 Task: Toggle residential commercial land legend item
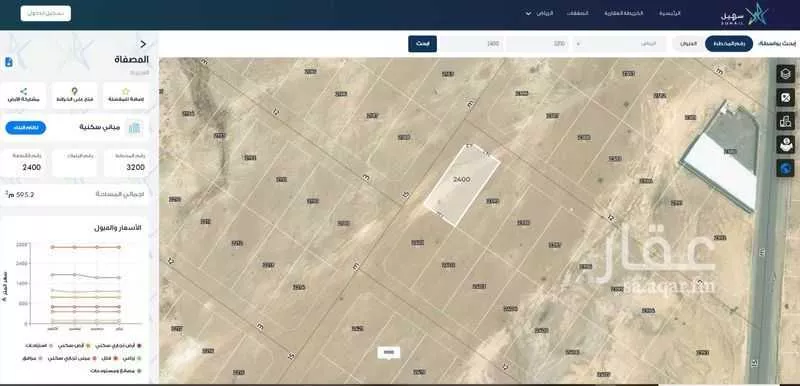coord(117,346)
